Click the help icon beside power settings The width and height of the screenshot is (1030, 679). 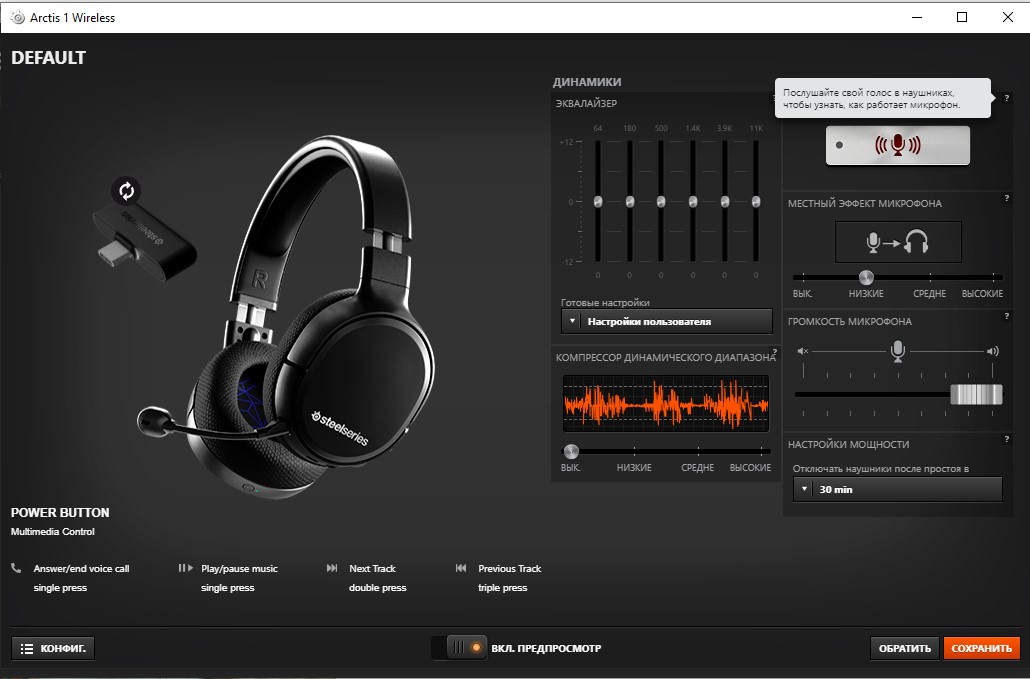[x=1006, y=439]
